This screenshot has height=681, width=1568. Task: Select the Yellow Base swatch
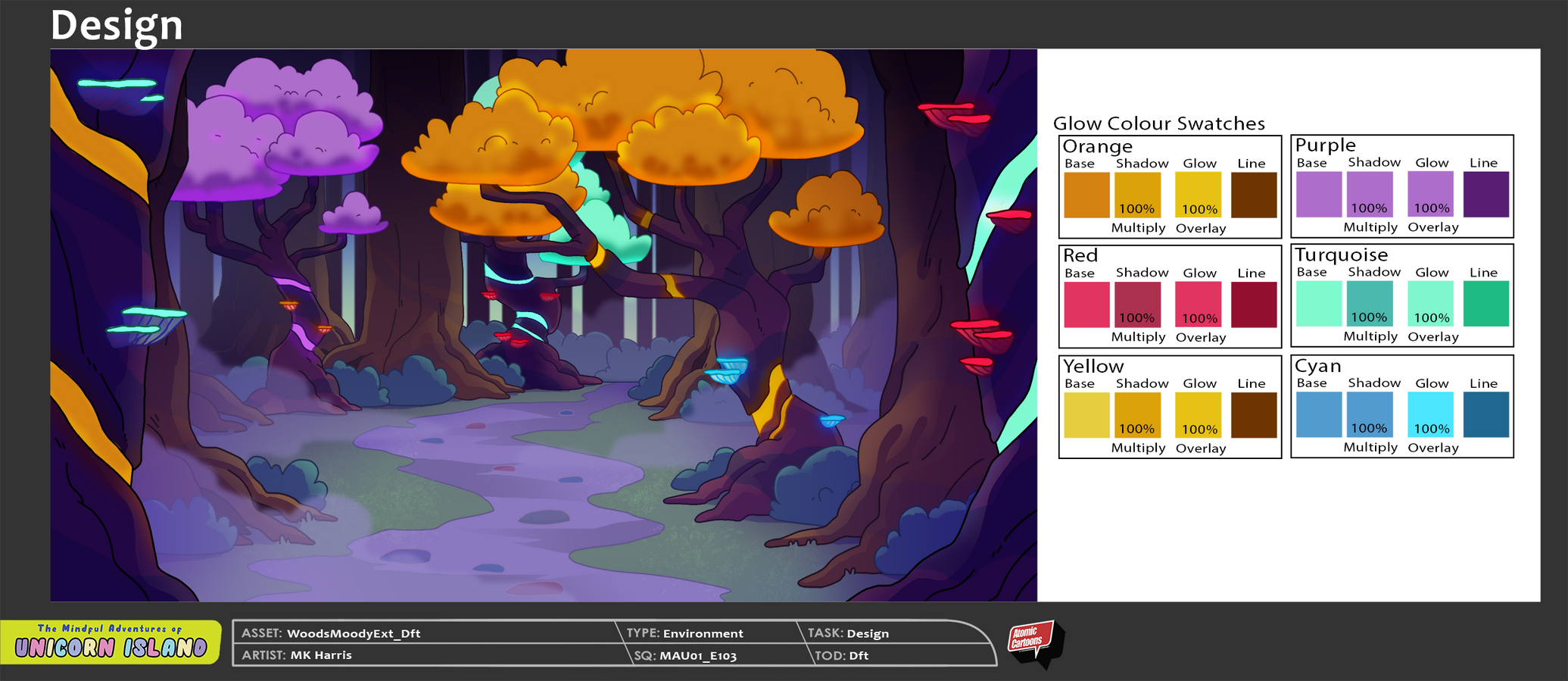pyautogui.click(x=1086, y=415)
